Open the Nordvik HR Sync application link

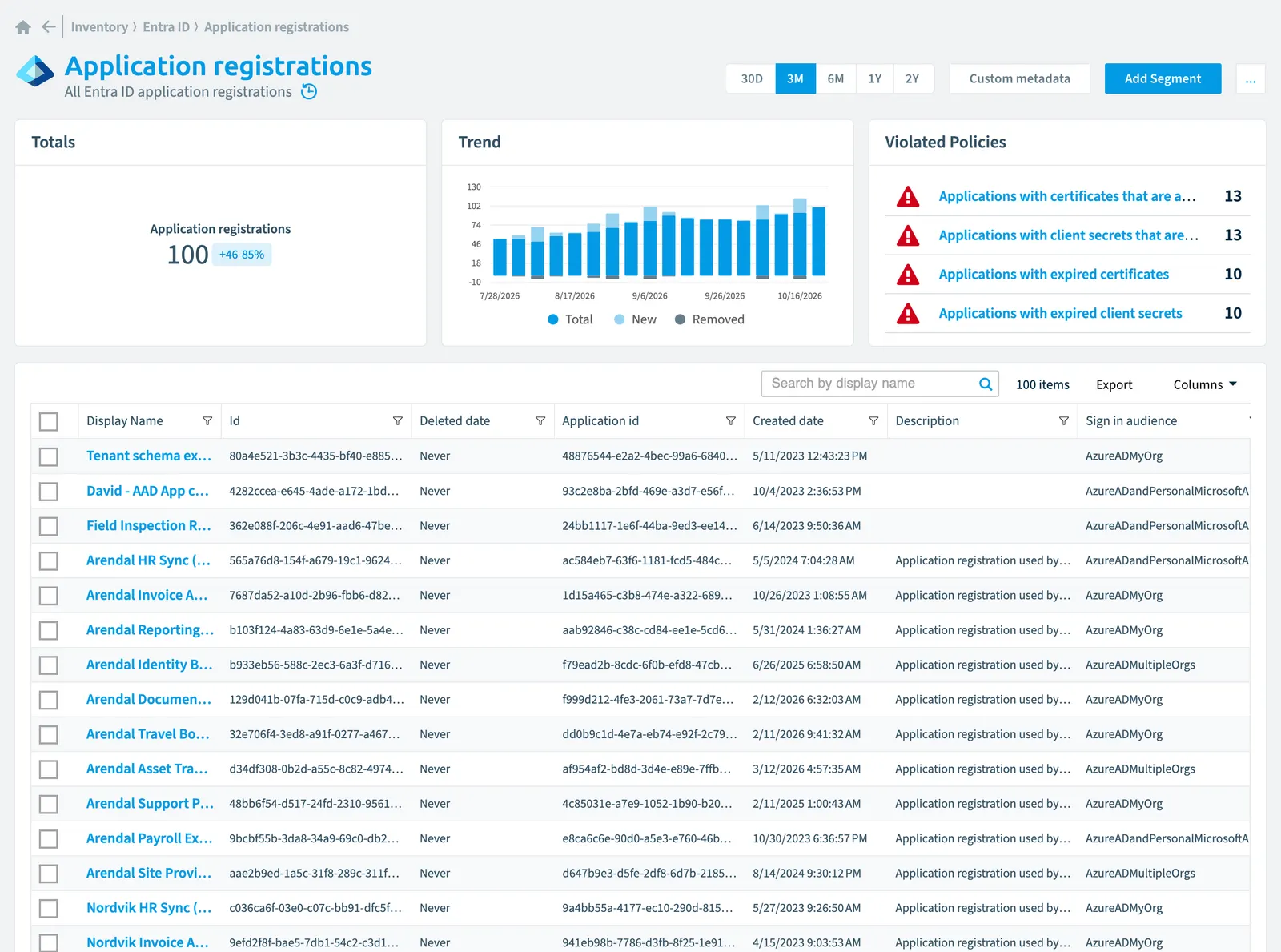pos(148,908)
